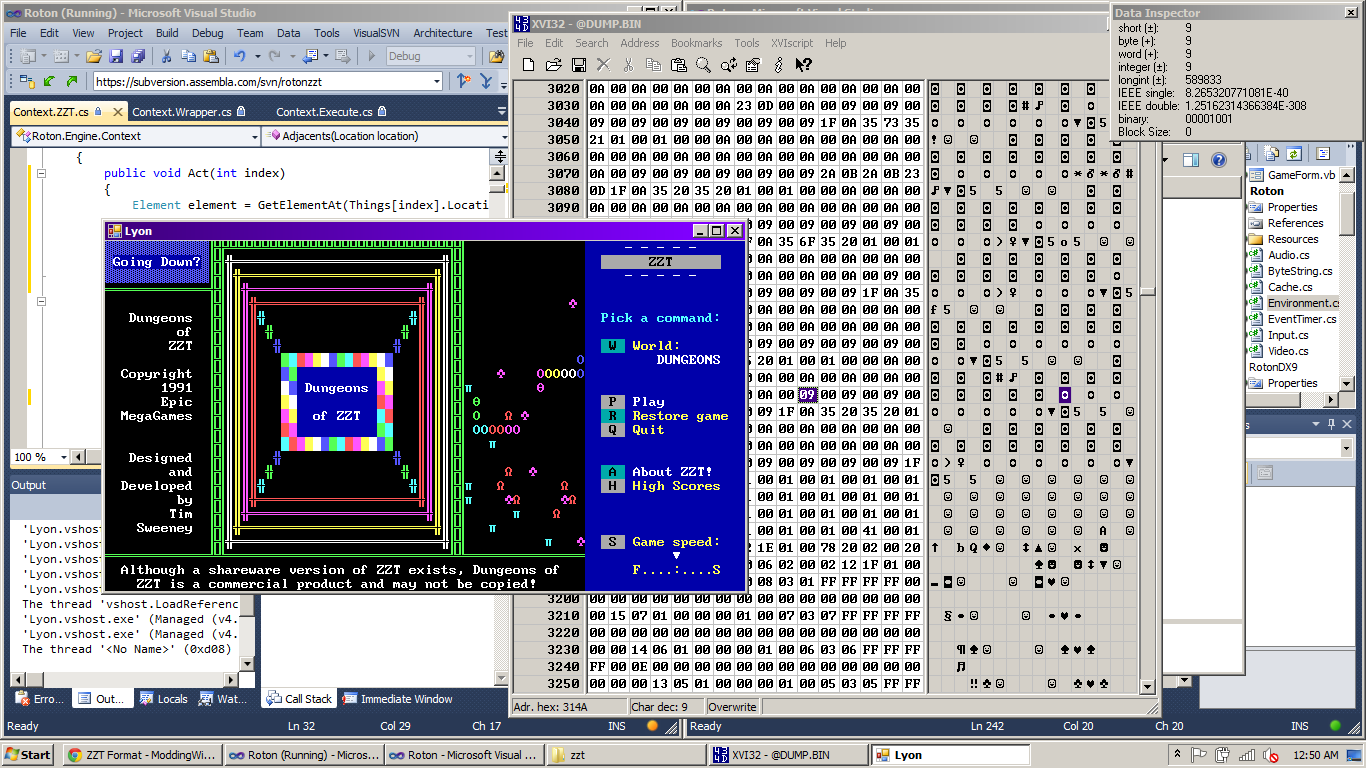Click the Show All Files icon in Solution Explorer

[1272, 153]
